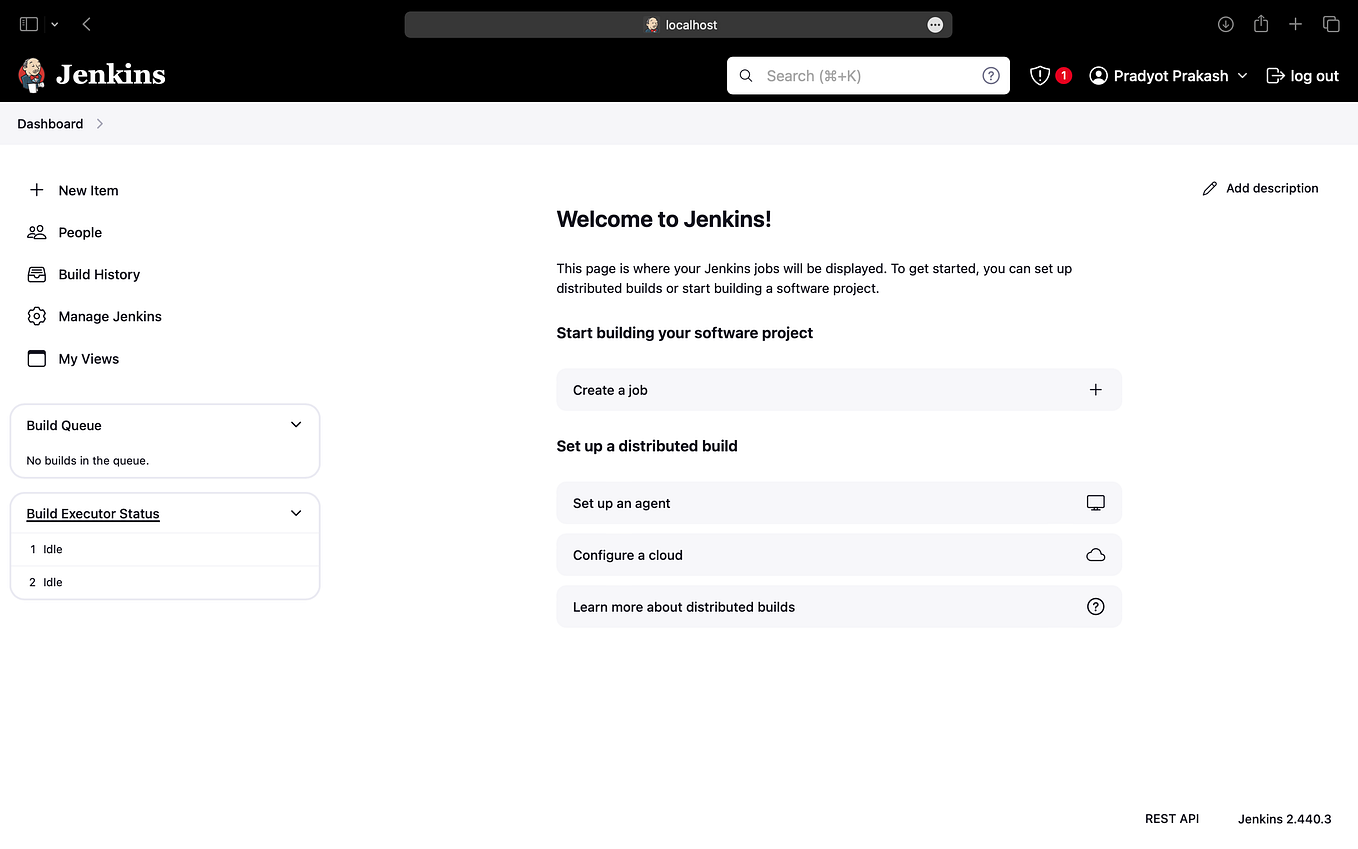Click the security warning shield icon
The image size is (1358, 849).
[x=1040, y=75]
